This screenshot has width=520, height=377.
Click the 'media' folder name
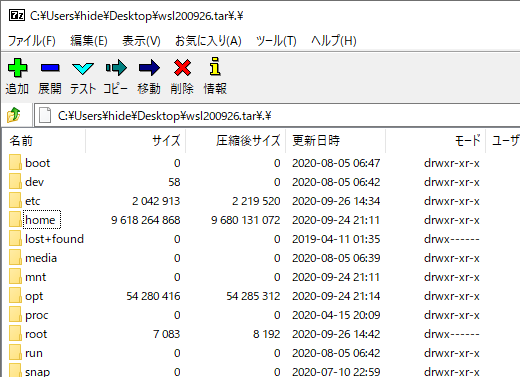(41, 258)
